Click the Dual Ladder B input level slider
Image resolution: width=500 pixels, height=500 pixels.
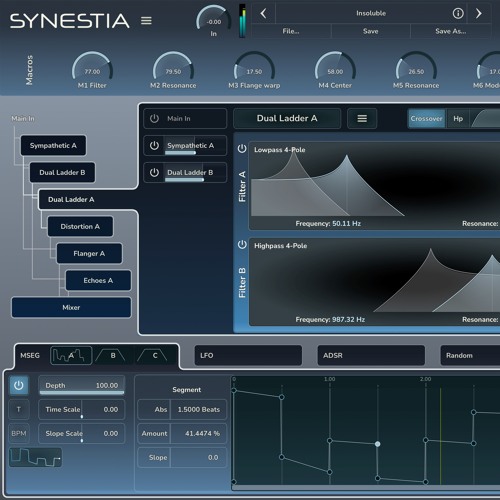pos(195,173)
